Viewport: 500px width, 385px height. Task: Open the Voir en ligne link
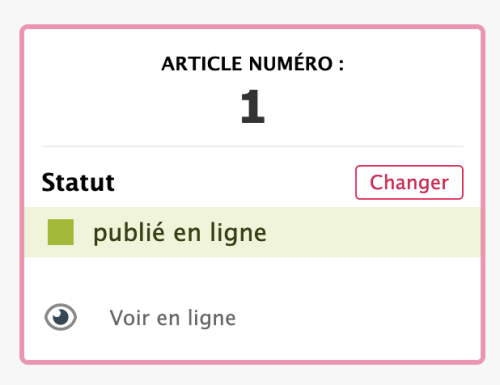(x=173, y=318)
